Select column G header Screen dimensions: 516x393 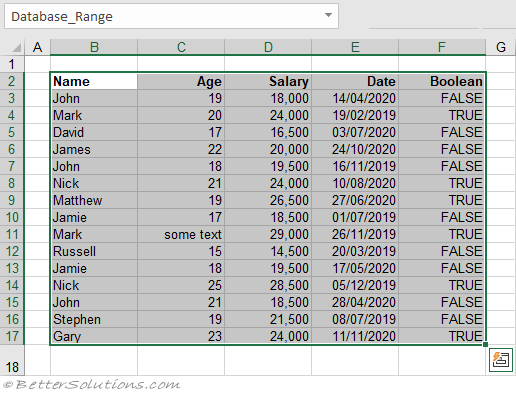click(501, 47)
